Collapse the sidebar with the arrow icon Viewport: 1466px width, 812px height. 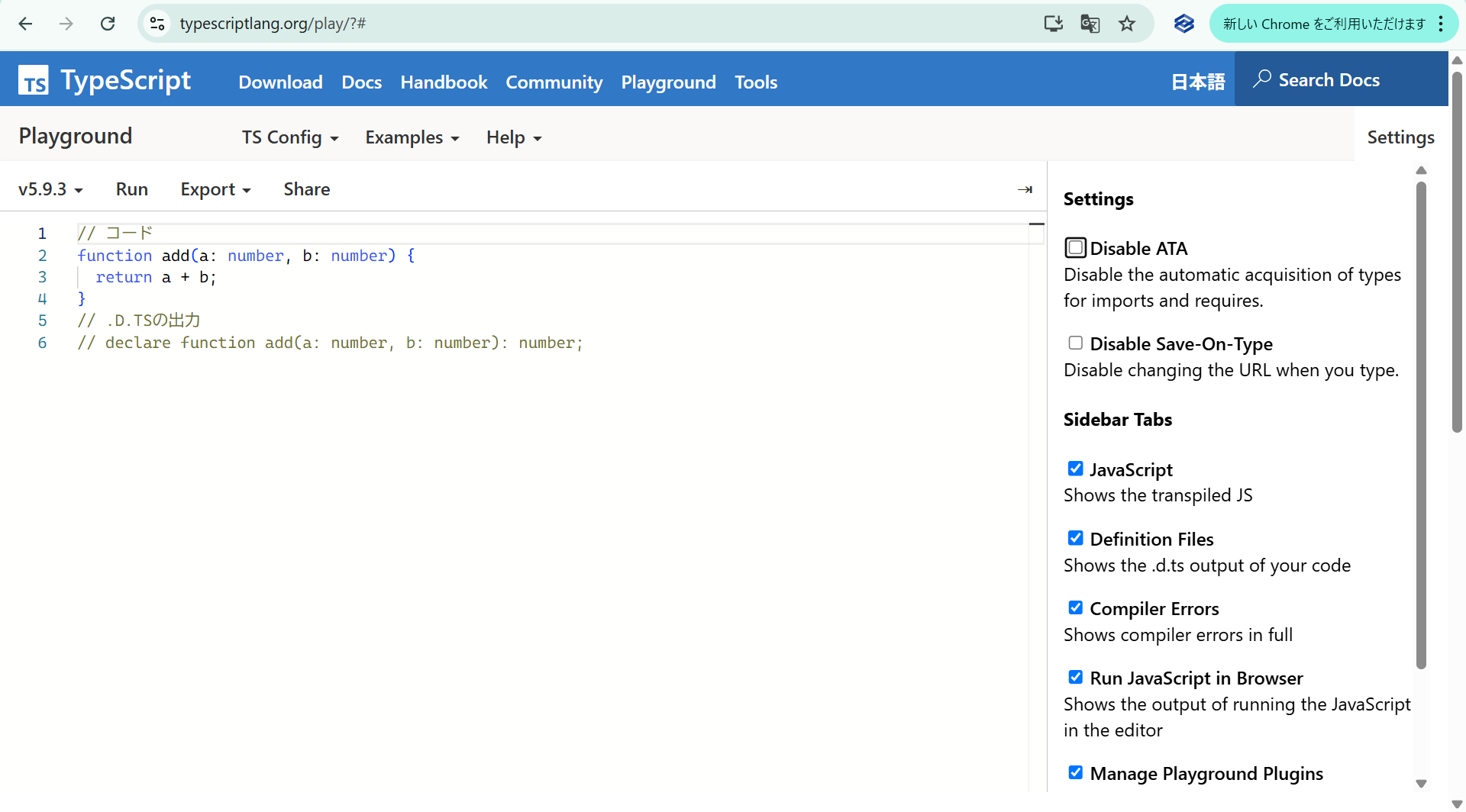1025,189
